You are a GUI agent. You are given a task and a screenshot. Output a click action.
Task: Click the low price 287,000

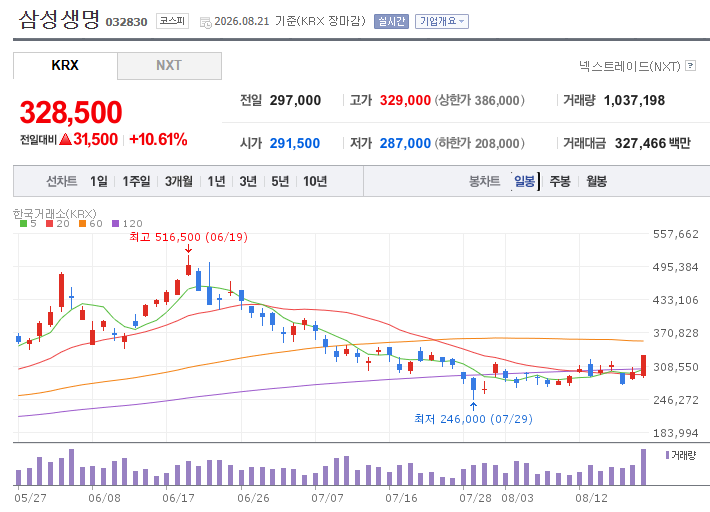coord(405,143)
